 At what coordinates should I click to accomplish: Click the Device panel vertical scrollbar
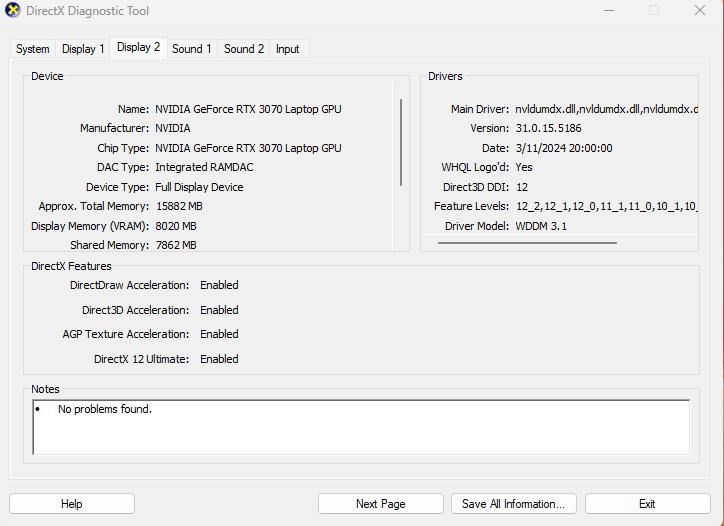click(x=401, y=142)
